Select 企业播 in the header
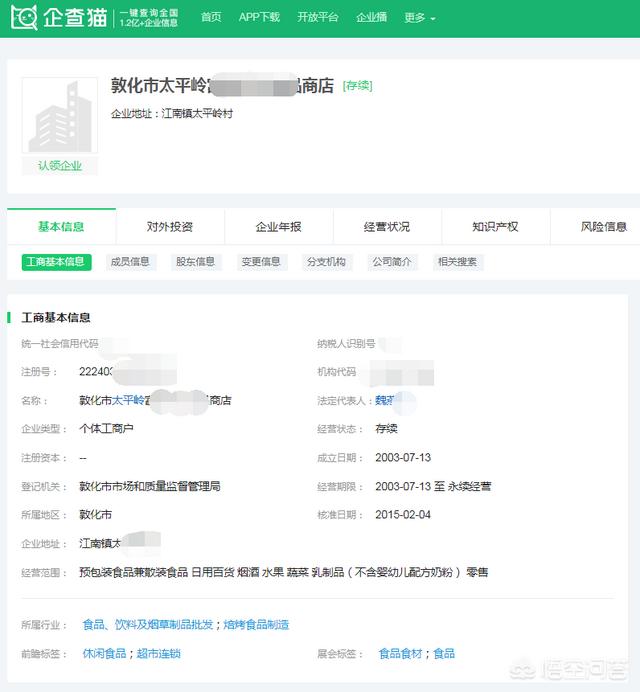 [372, 17]
